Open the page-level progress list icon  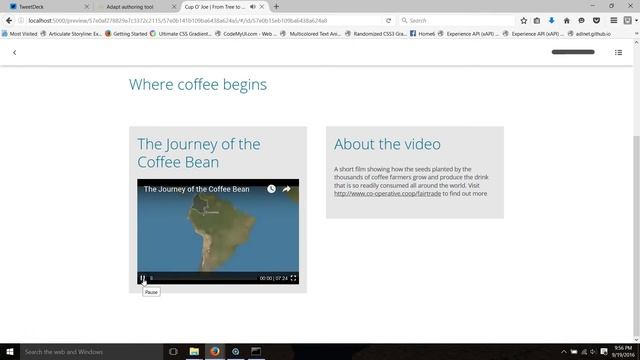[x=618, y=52]
